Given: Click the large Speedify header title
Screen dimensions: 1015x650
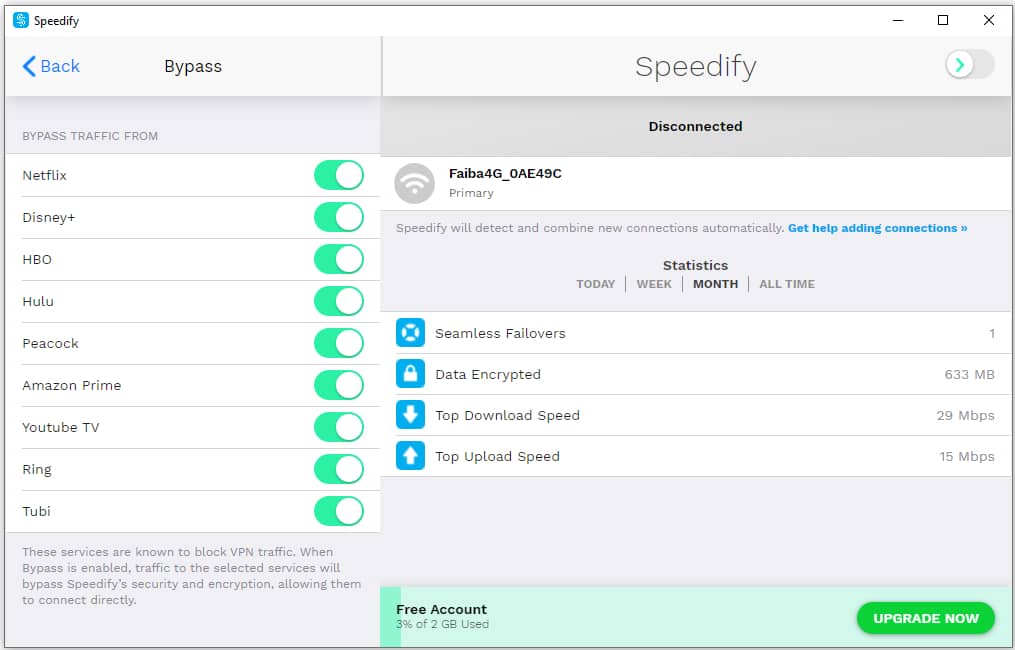Looking at the screenshot, I should [x=695, y=67].
